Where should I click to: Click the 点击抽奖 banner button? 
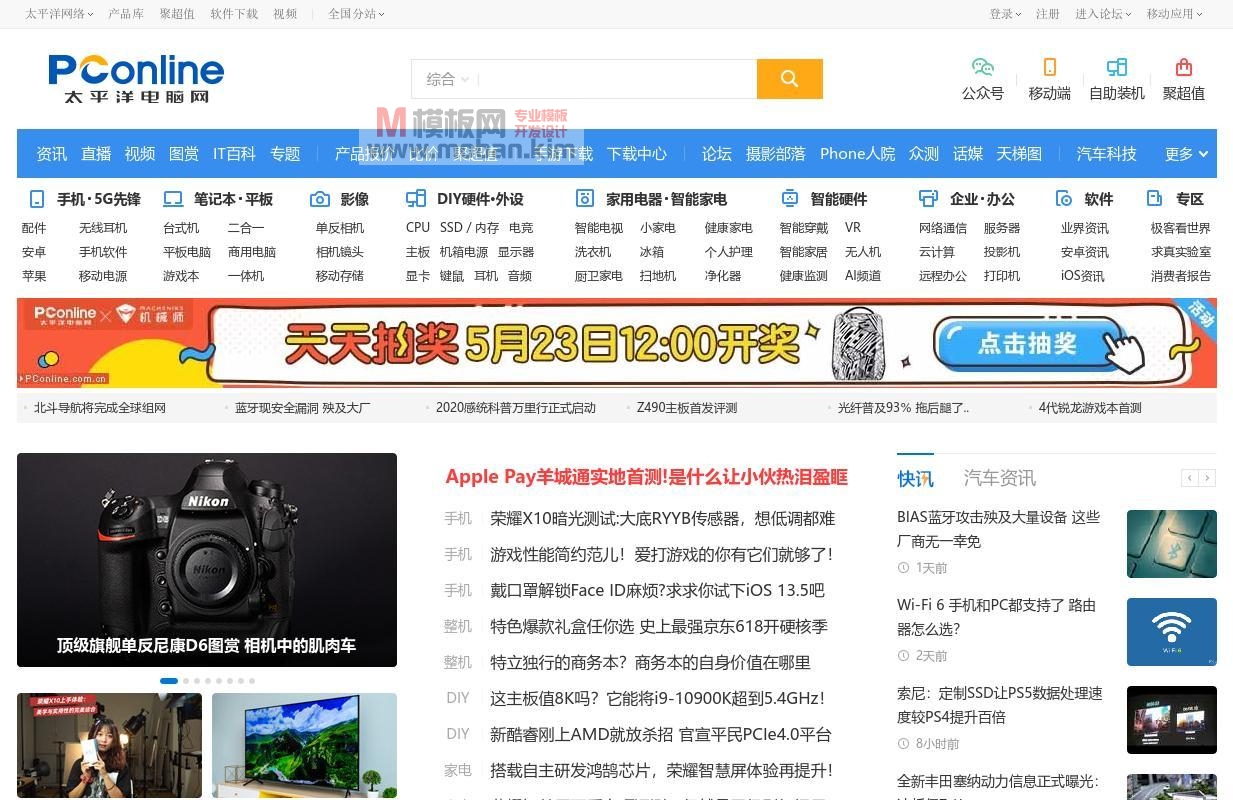tap(1028, 344)
